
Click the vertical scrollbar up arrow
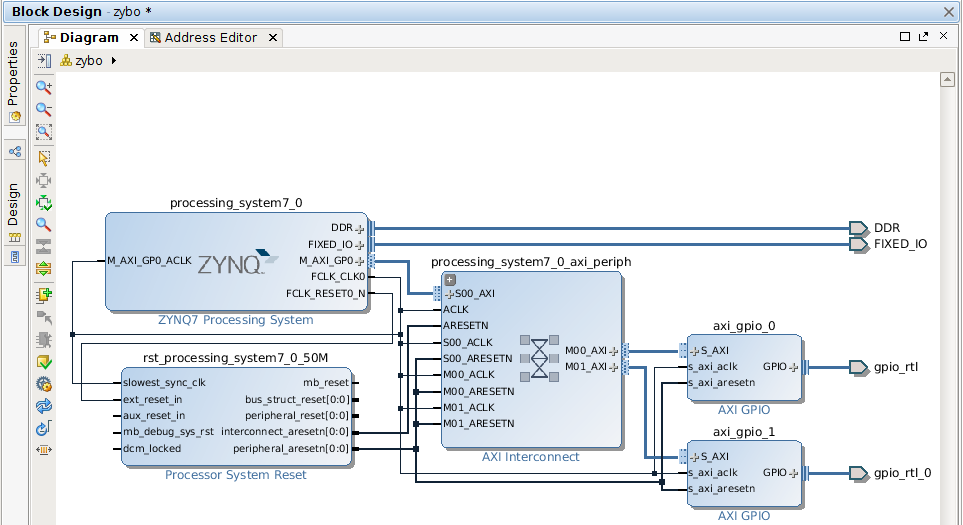coord(947,79)
